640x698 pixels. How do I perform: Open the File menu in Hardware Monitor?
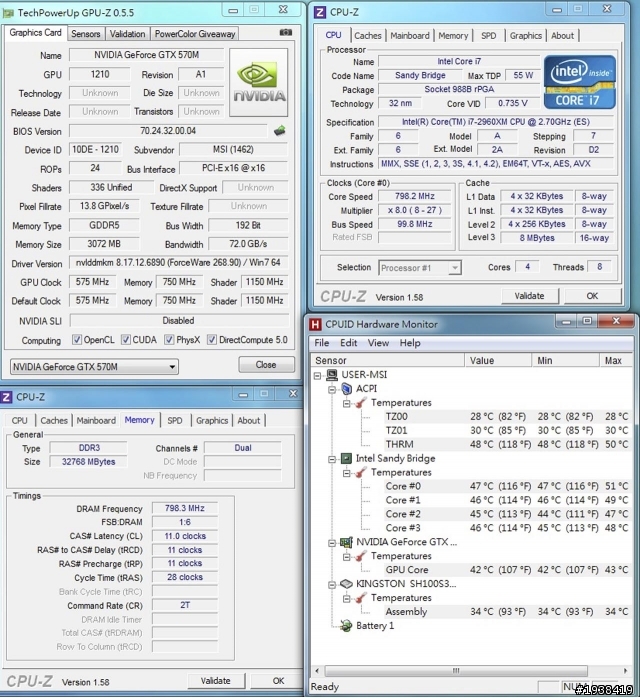(x=321, y=343)
